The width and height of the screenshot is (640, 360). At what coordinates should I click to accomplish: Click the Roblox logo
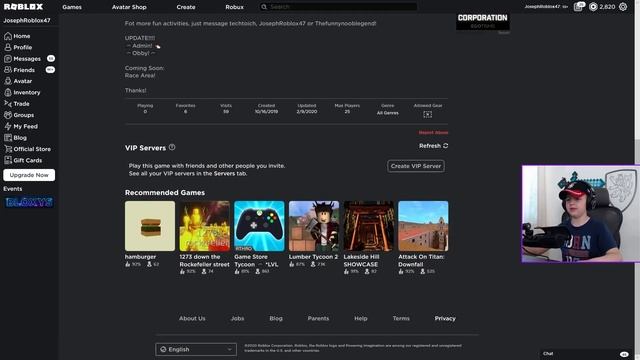pos(23,7)
